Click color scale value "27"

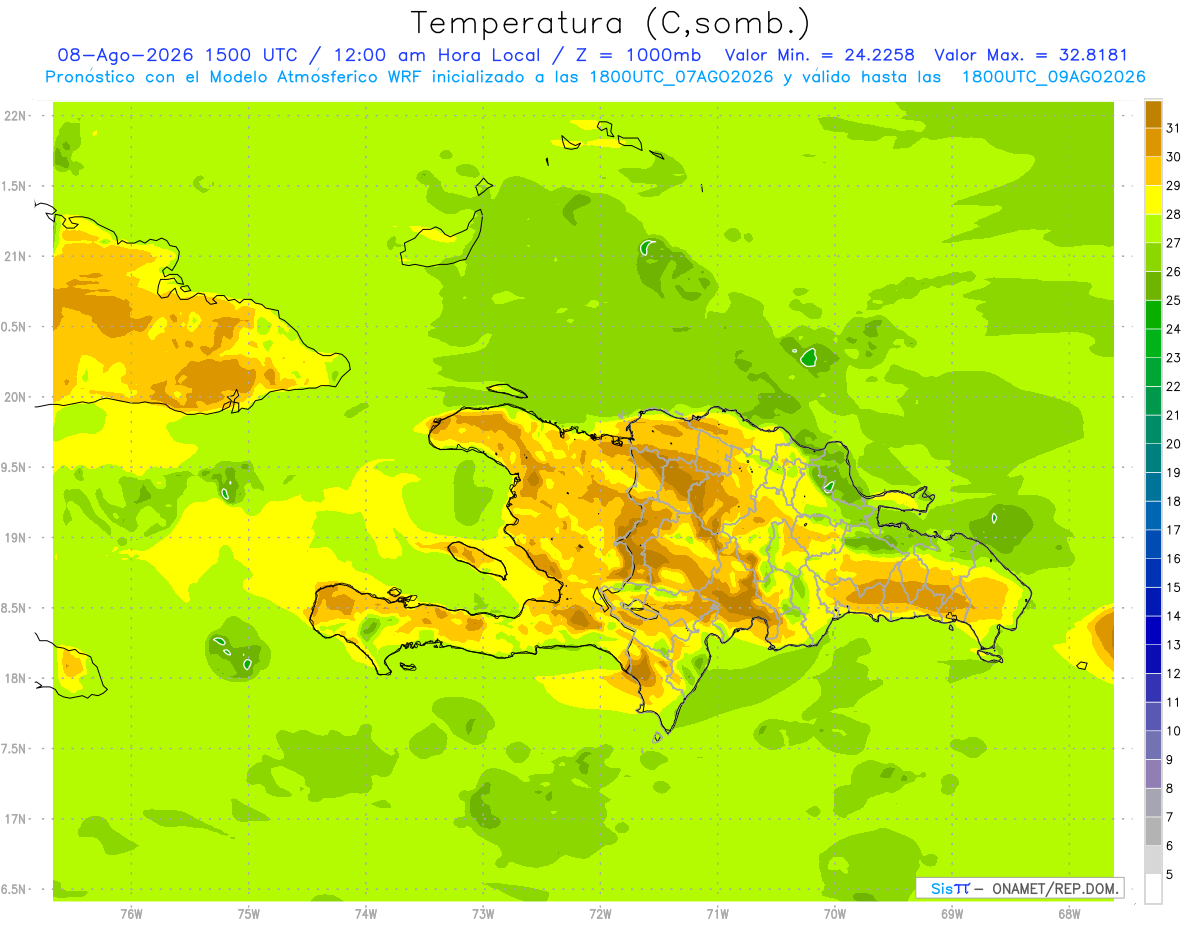(x=1174, y=242)
